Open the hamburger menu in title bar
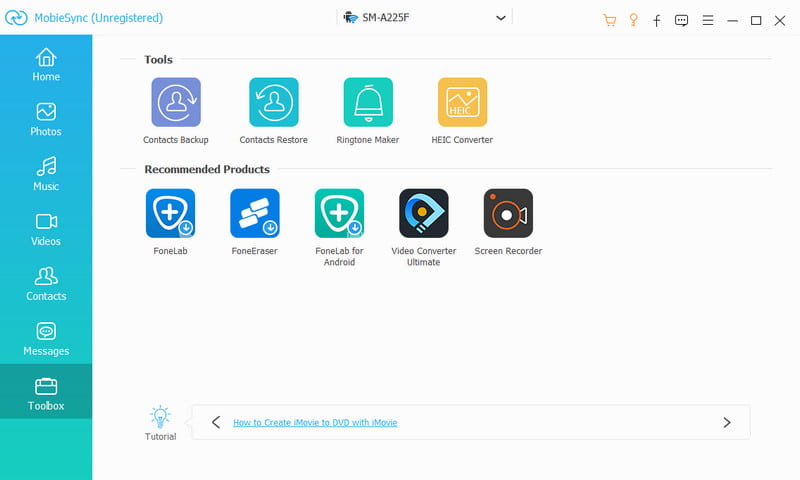The height and width of the screenshot is (480, 800). pyautogui.click(x=708, y=20)
